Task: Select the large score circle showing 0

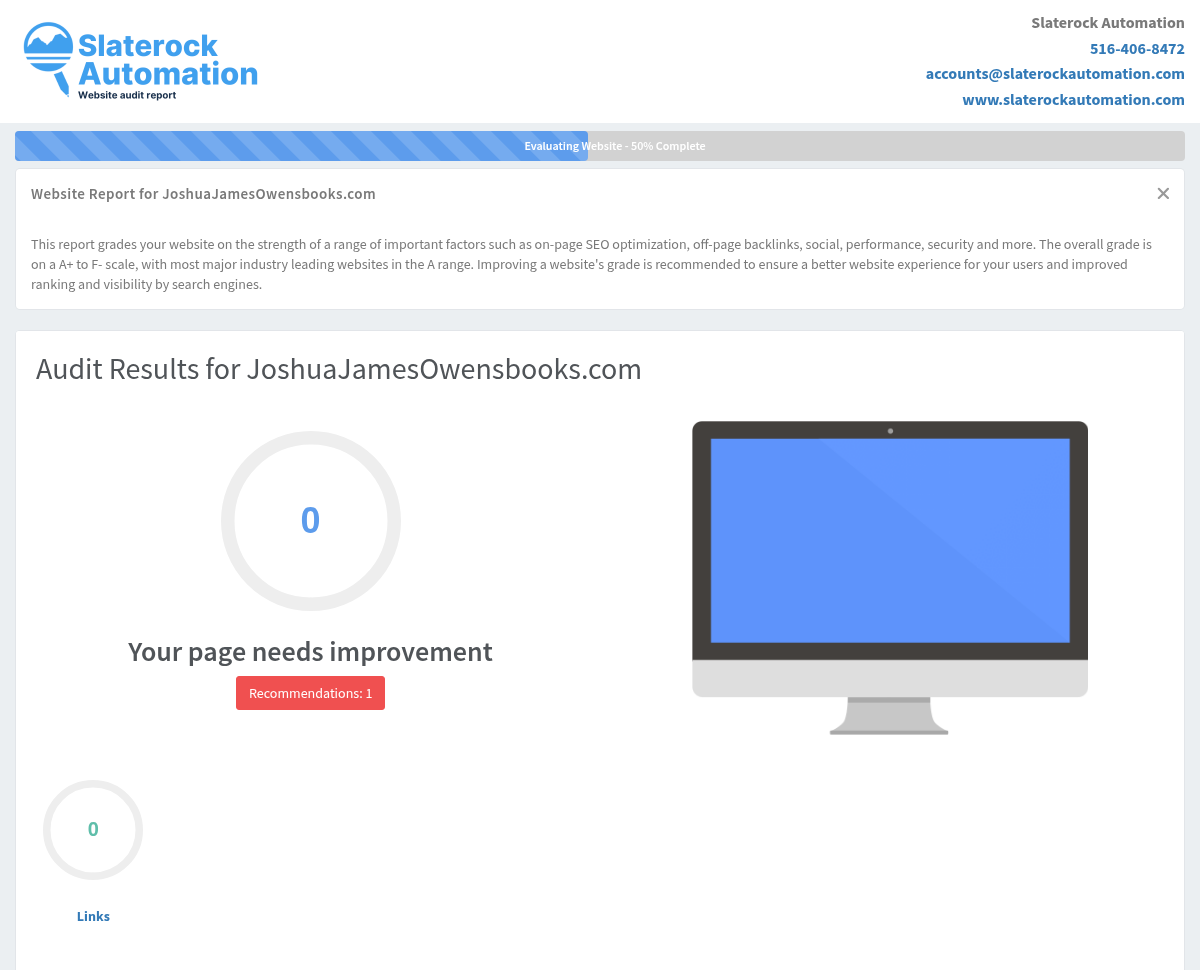Action: 310,521
